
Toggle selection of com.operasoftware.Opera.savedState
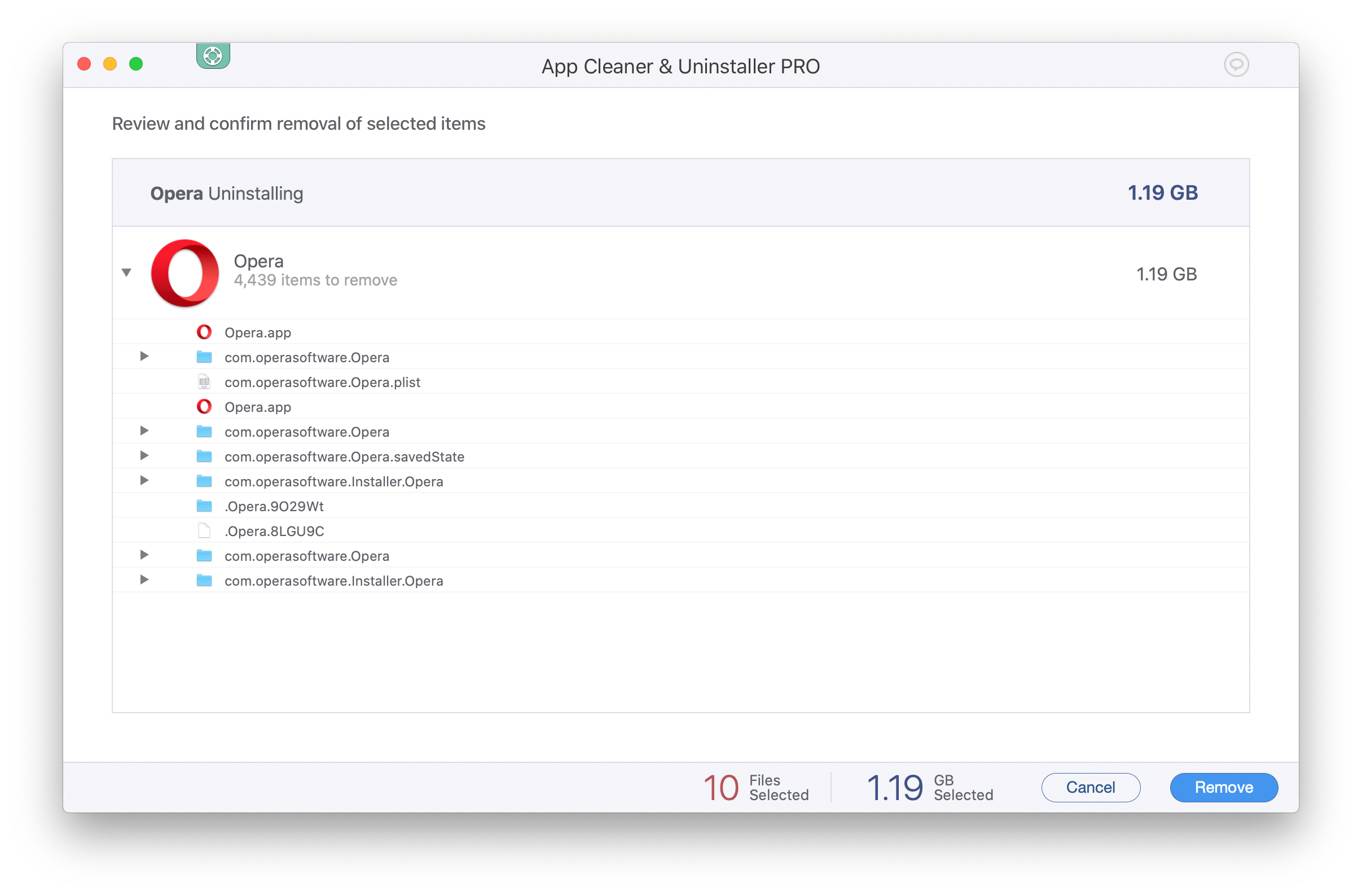[345, 456]
